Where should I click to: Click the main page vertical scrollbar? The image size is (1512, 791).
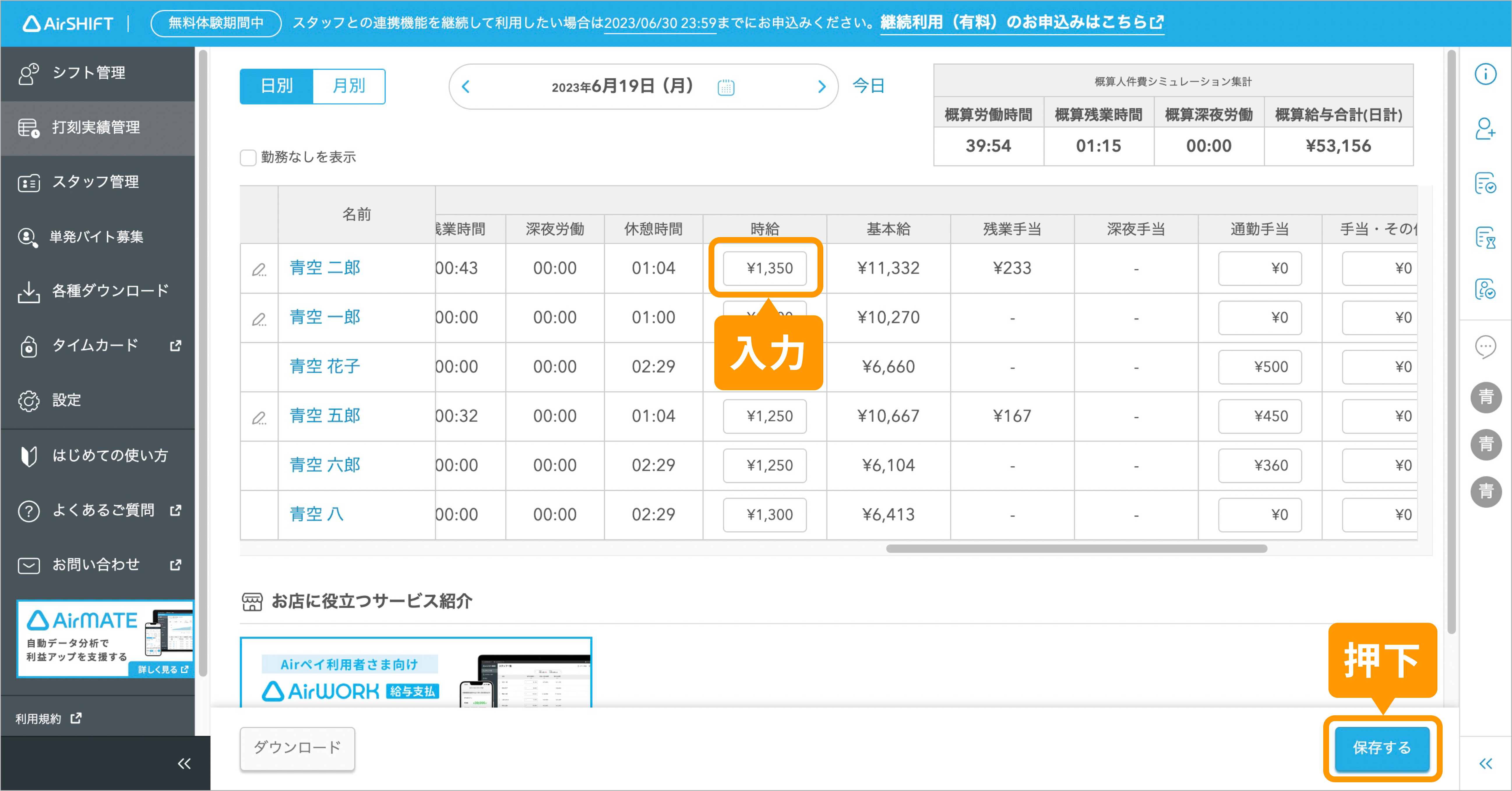[1451, 342]
